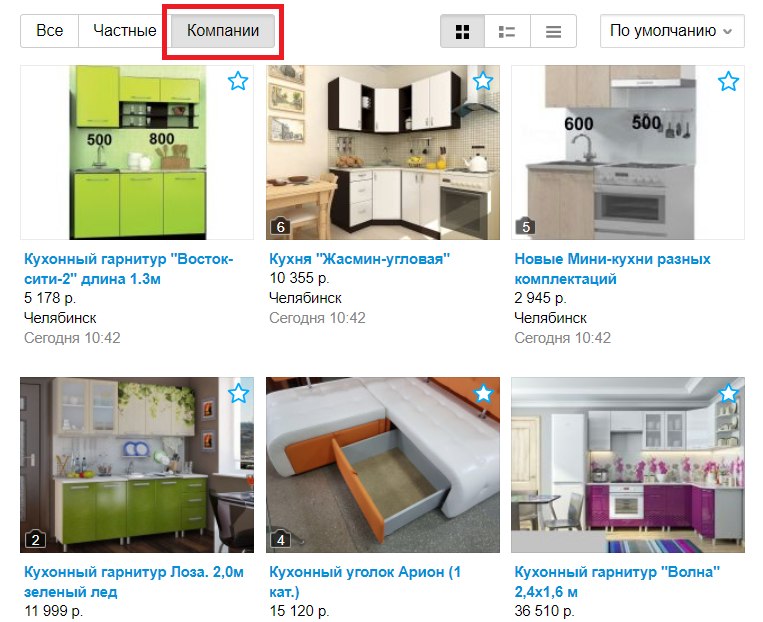
Task: Open link Кухня "Жасмин-угловая"
Action: pyautogui.click(x=360, y=258)
